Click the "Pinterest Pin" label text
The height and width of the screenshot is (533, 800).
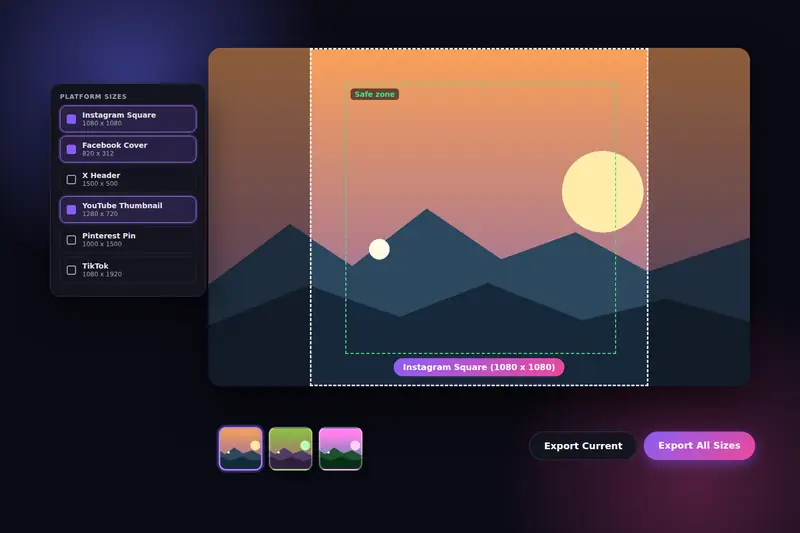point(109,236)
